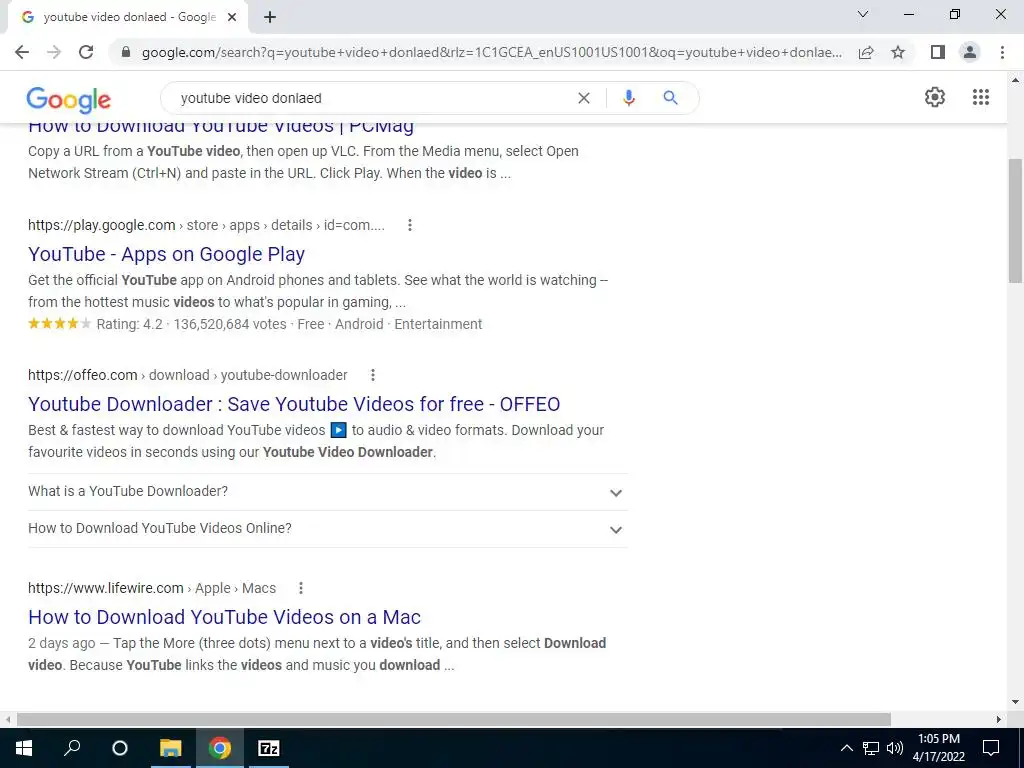Open Windows taskbar search
This screenshot has height=768, width=1024.
pos(72,748)
